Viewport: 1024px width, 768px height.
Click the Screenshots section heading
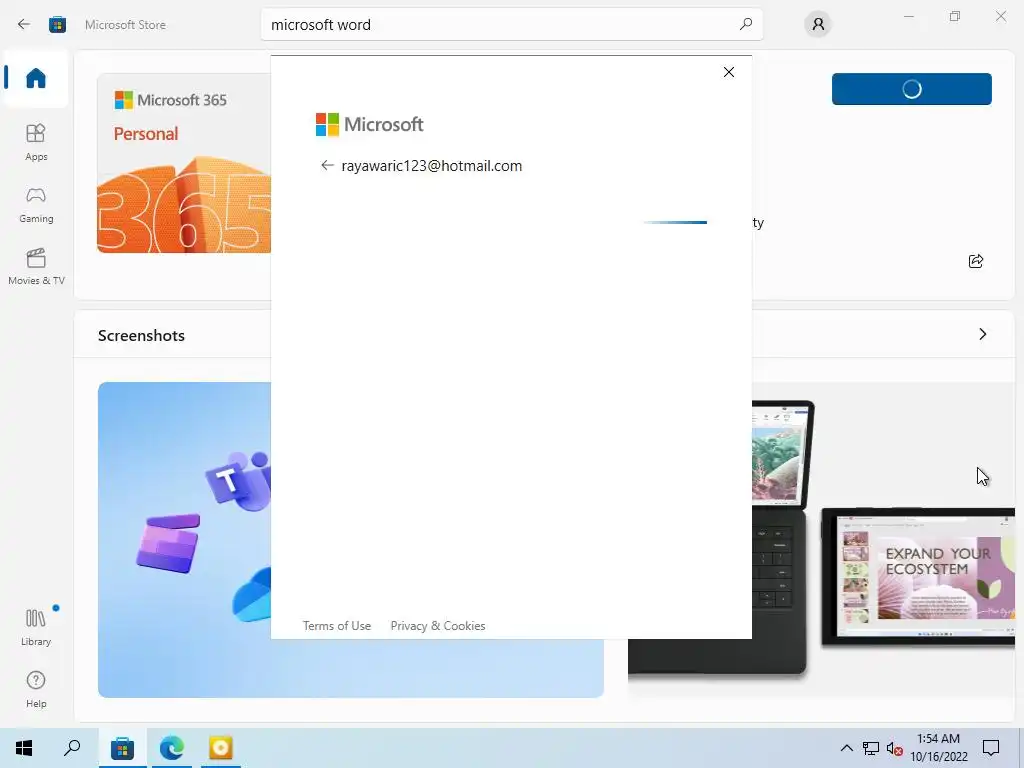(141, 336)
